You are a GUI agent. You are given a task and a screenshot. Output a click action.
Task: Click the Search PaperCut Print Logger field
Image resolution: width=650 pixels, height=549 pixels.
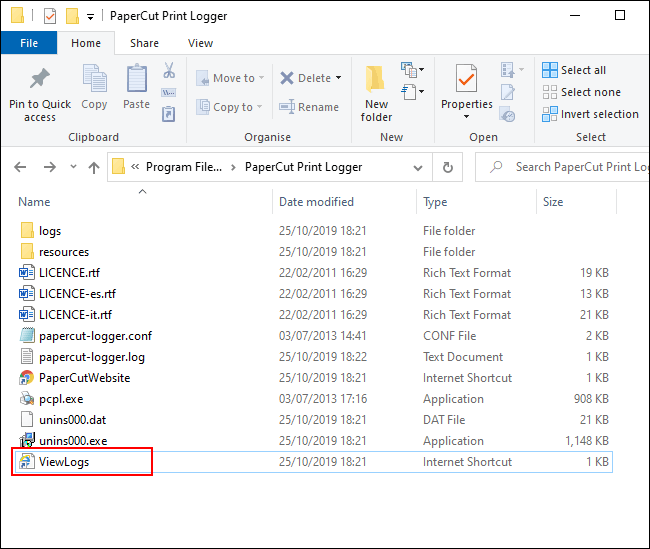coord(563,167)
